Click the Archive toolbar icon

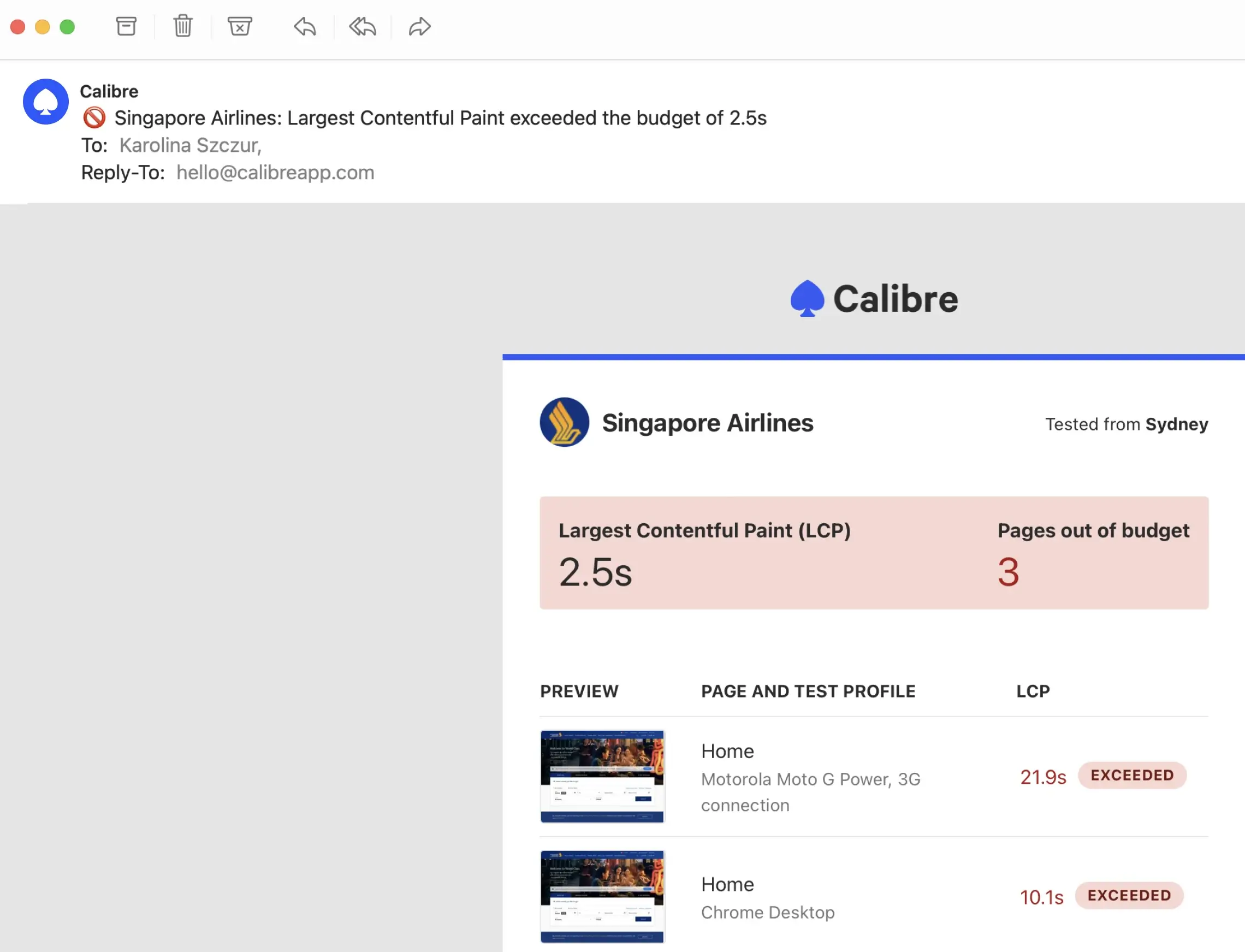pyautogui.click(x=126, y=26)
